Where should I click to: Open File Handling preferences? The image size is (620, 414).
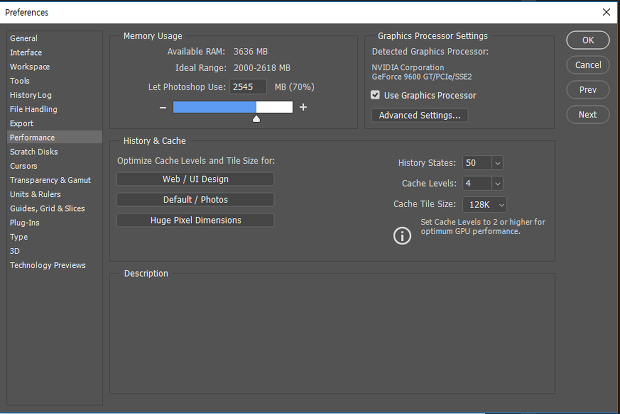click(x=33, y=110)
